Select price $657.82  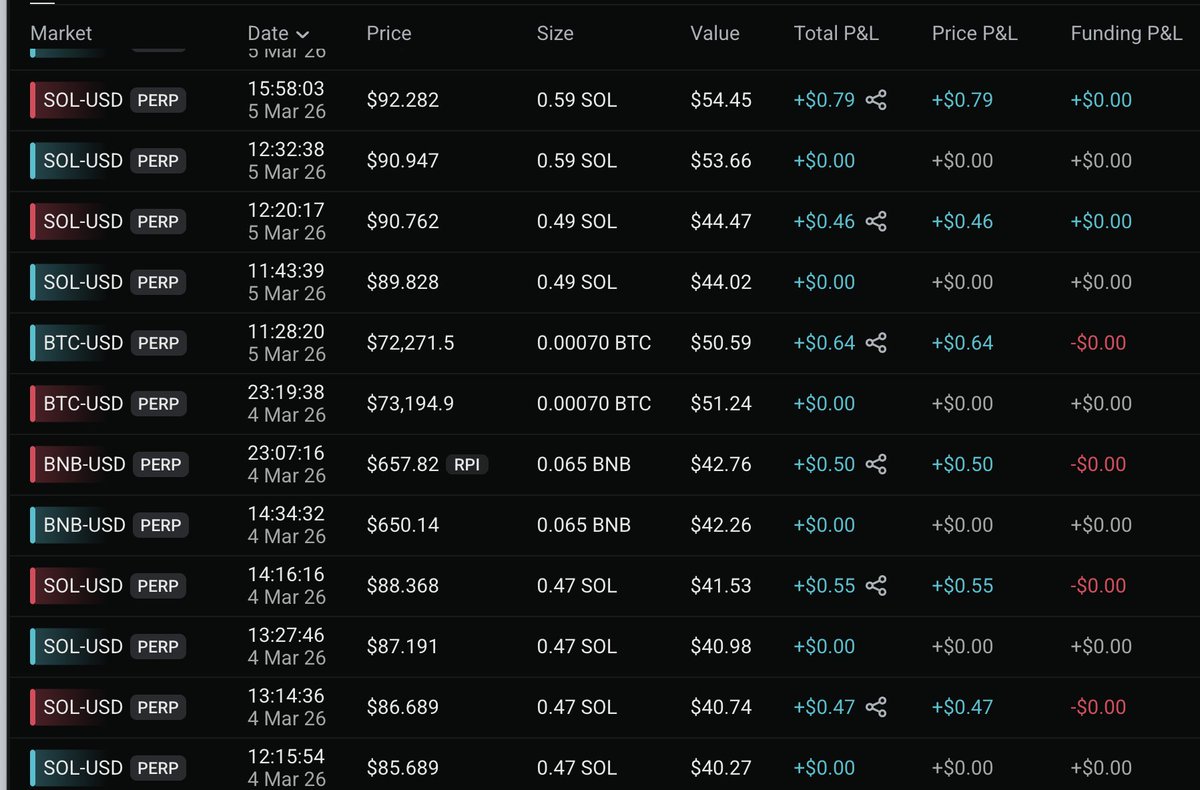point(403,464)
